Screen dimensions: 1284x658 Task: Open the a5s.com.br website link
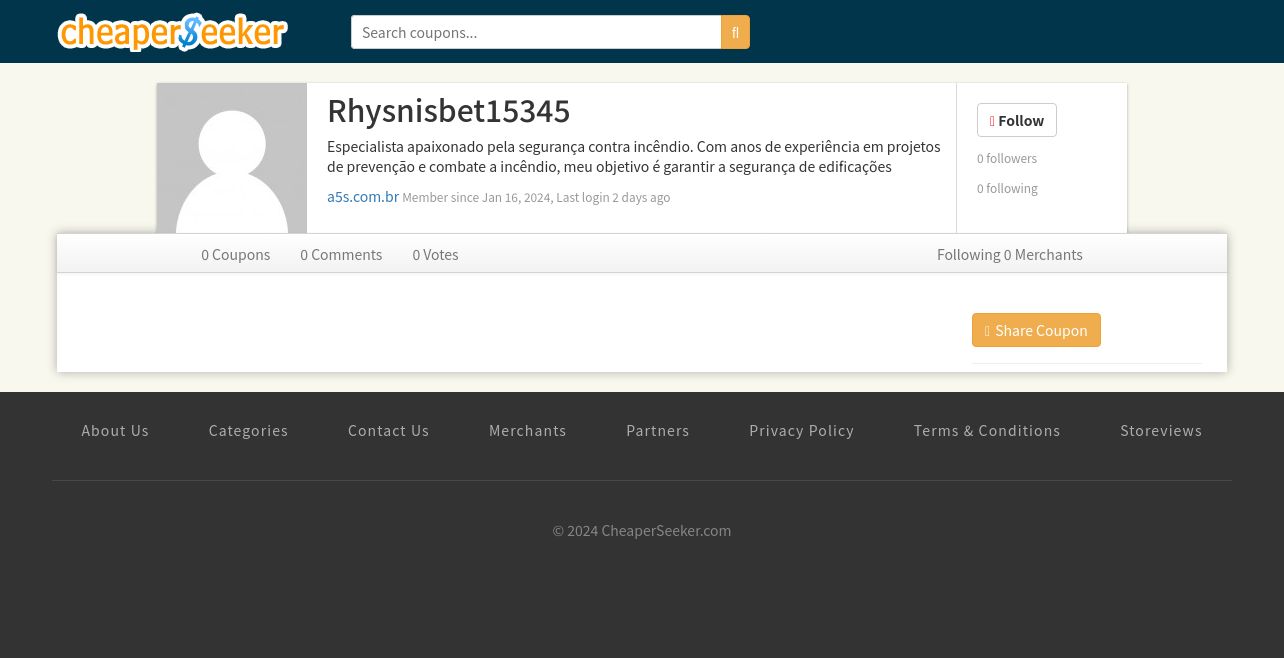click(x=363, y=197)
